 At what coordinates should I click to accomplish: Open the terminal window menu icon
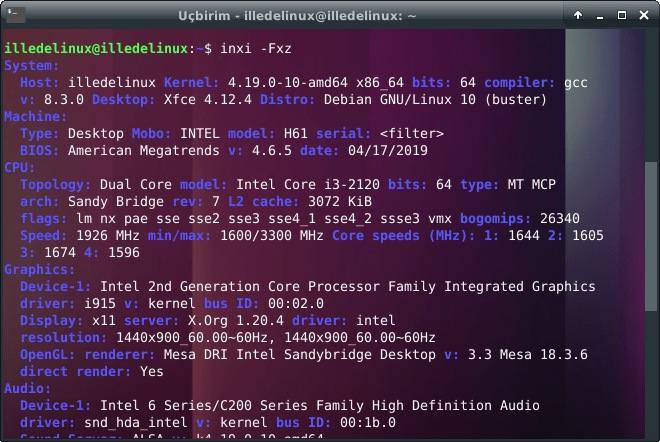[16, 15]
